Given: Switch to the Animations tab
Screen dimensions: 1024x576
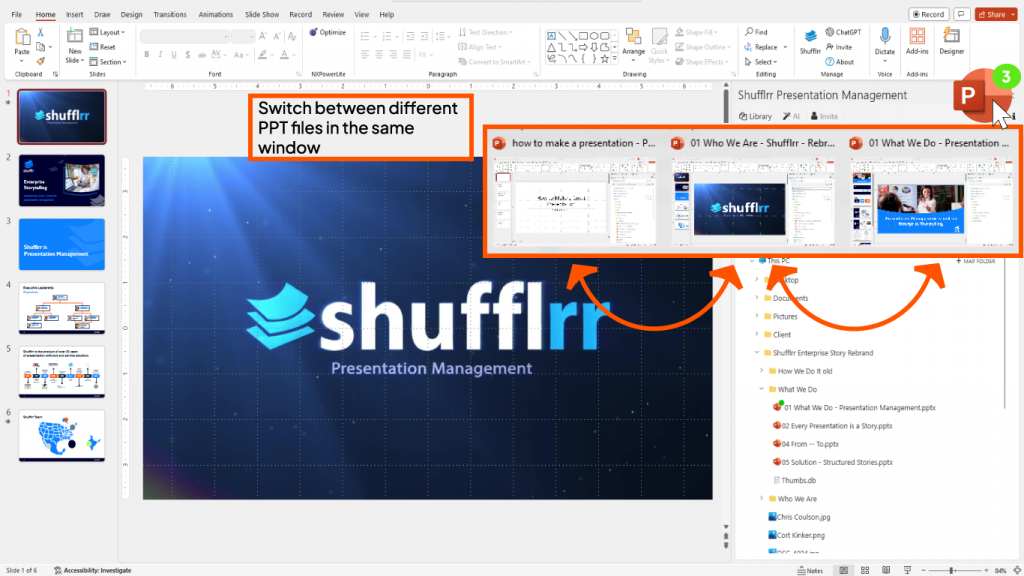Looking at the screenshot, I should coord(216,14).
